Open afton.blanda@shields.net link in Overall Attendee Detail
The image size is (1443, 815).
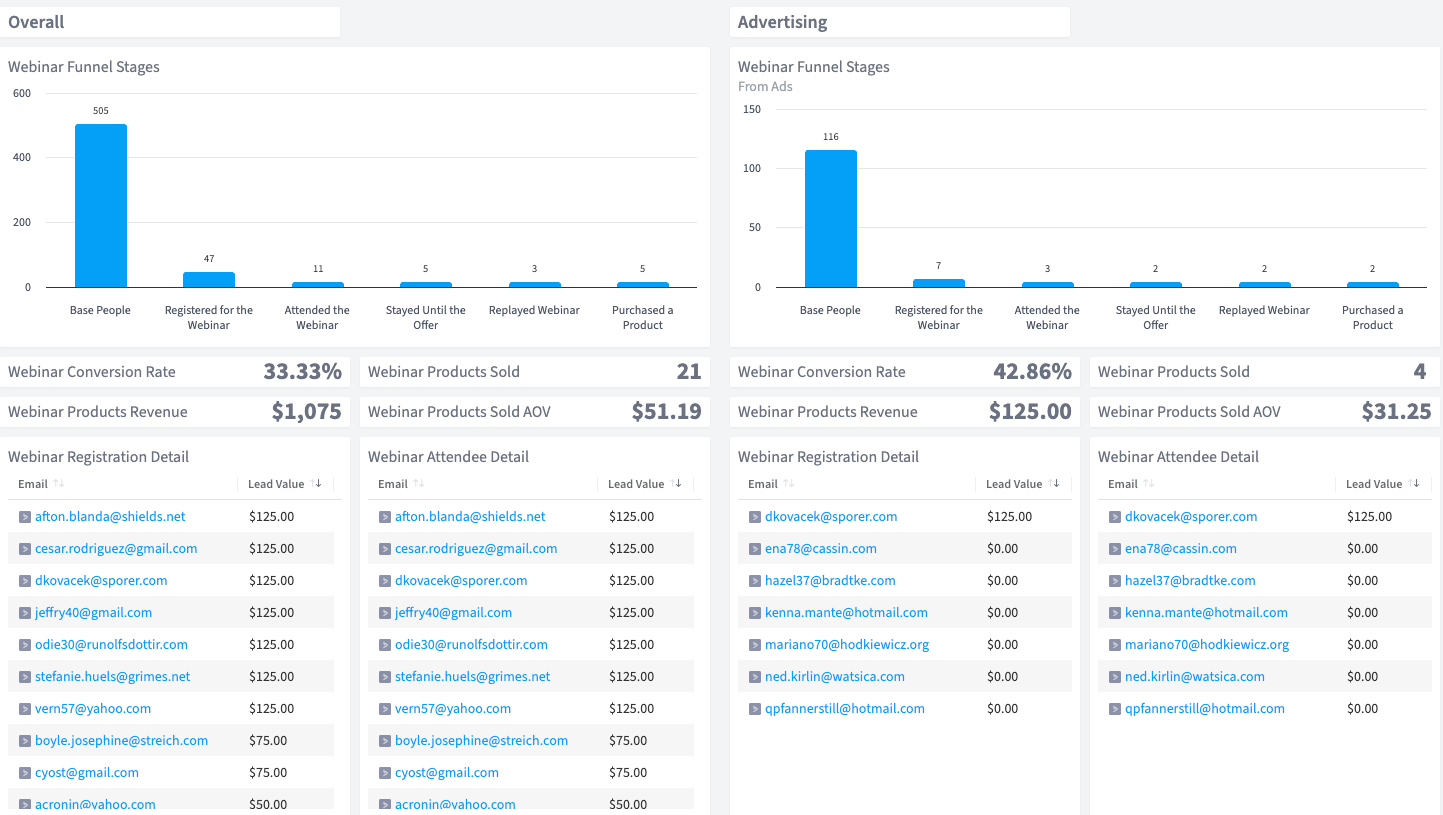(470, 517)
